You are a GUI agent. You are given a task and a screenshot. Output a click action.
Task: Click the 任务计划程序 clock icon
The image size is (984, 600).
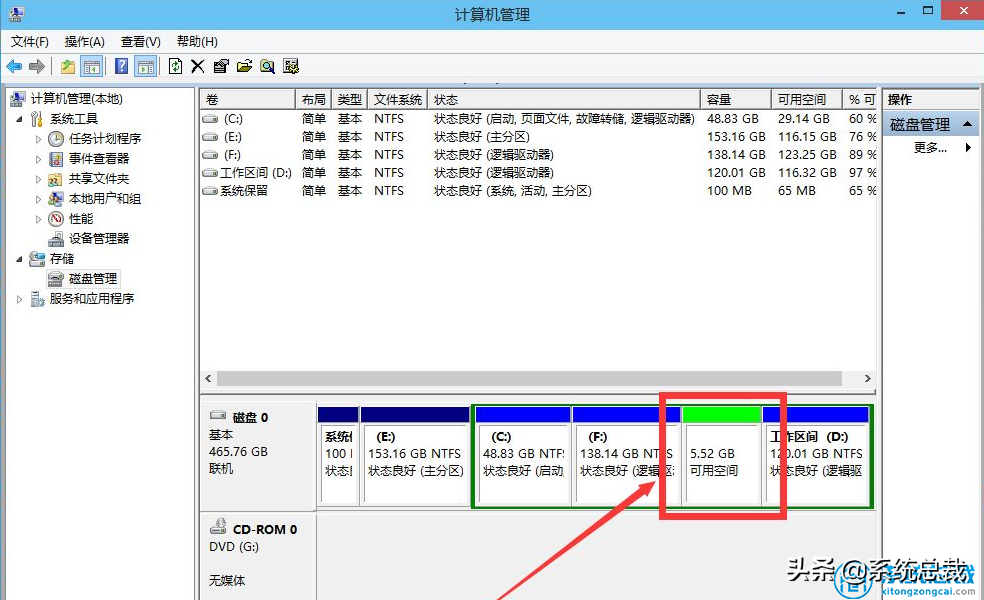click(x=56, y=139)
